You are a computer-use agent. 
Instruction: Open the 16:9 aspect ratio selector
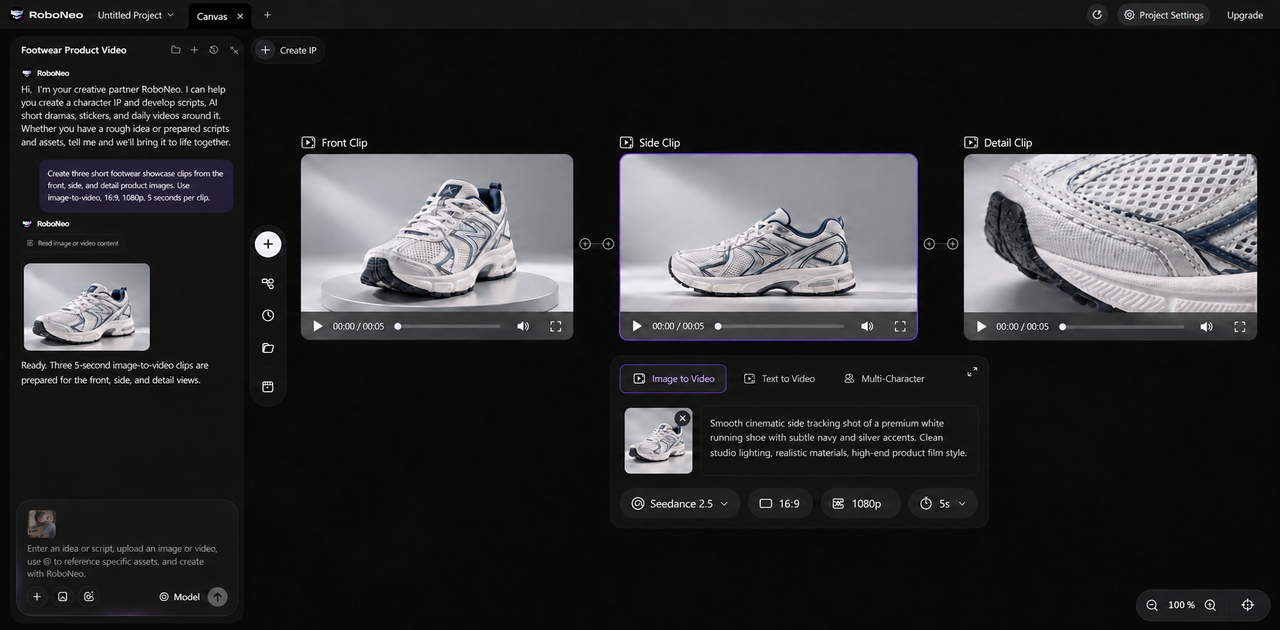click(x=780, y=504)
